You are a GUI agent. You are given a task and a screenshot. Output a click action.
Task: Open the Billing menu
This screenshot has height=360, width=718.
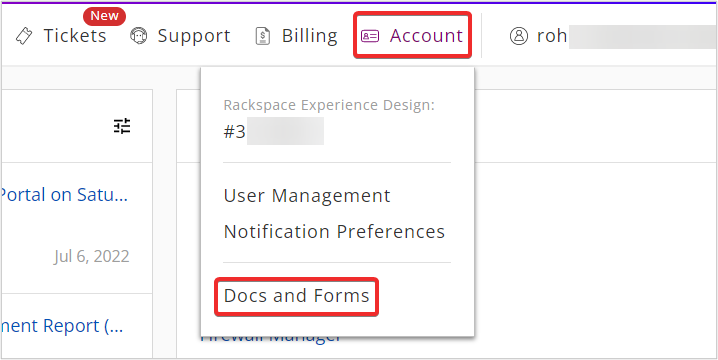(310, 36)
